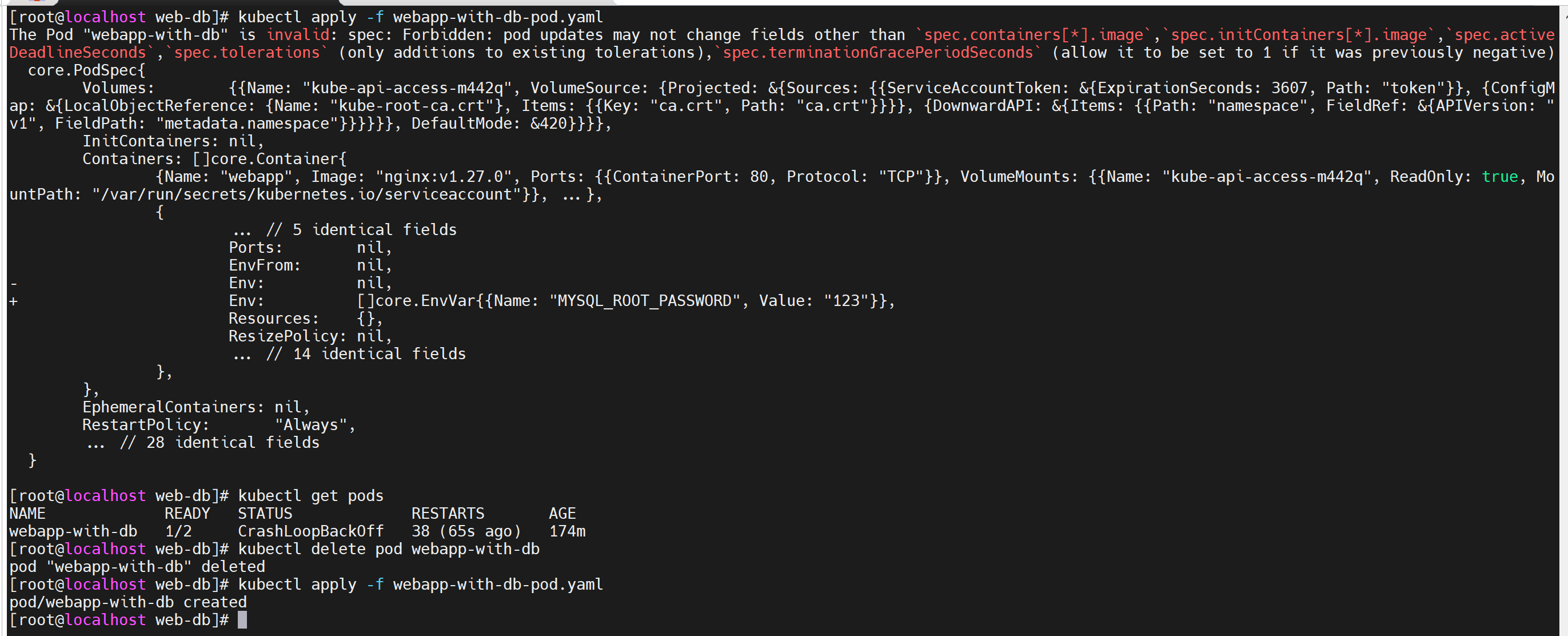
Task: Click the "kubectl delete pod webapp-with-db" command
Action: (388, 549)
